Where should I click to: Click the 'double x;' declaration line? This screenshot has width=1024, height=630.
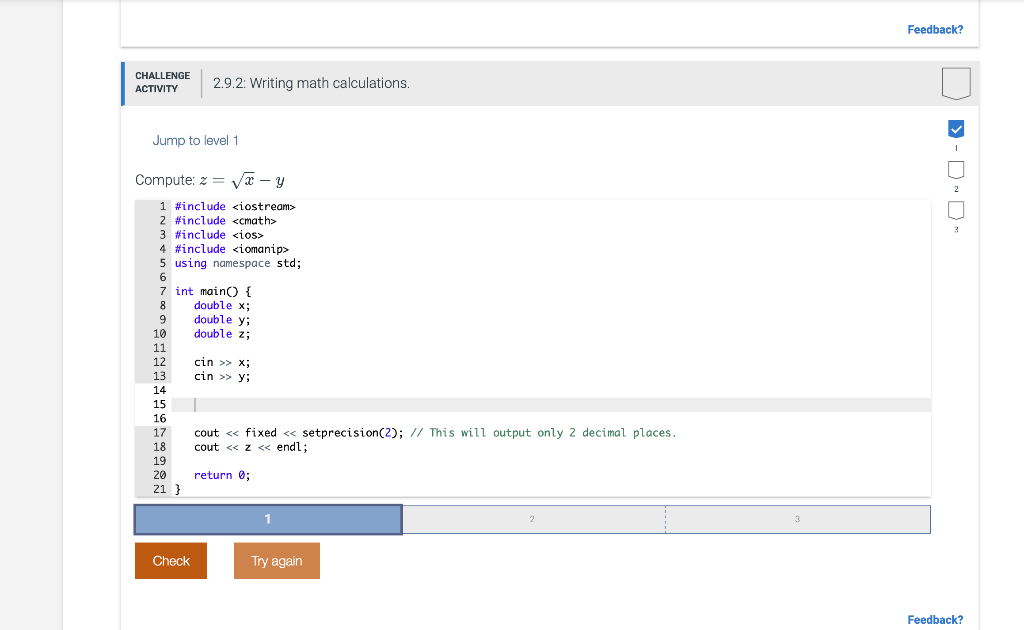222,306
